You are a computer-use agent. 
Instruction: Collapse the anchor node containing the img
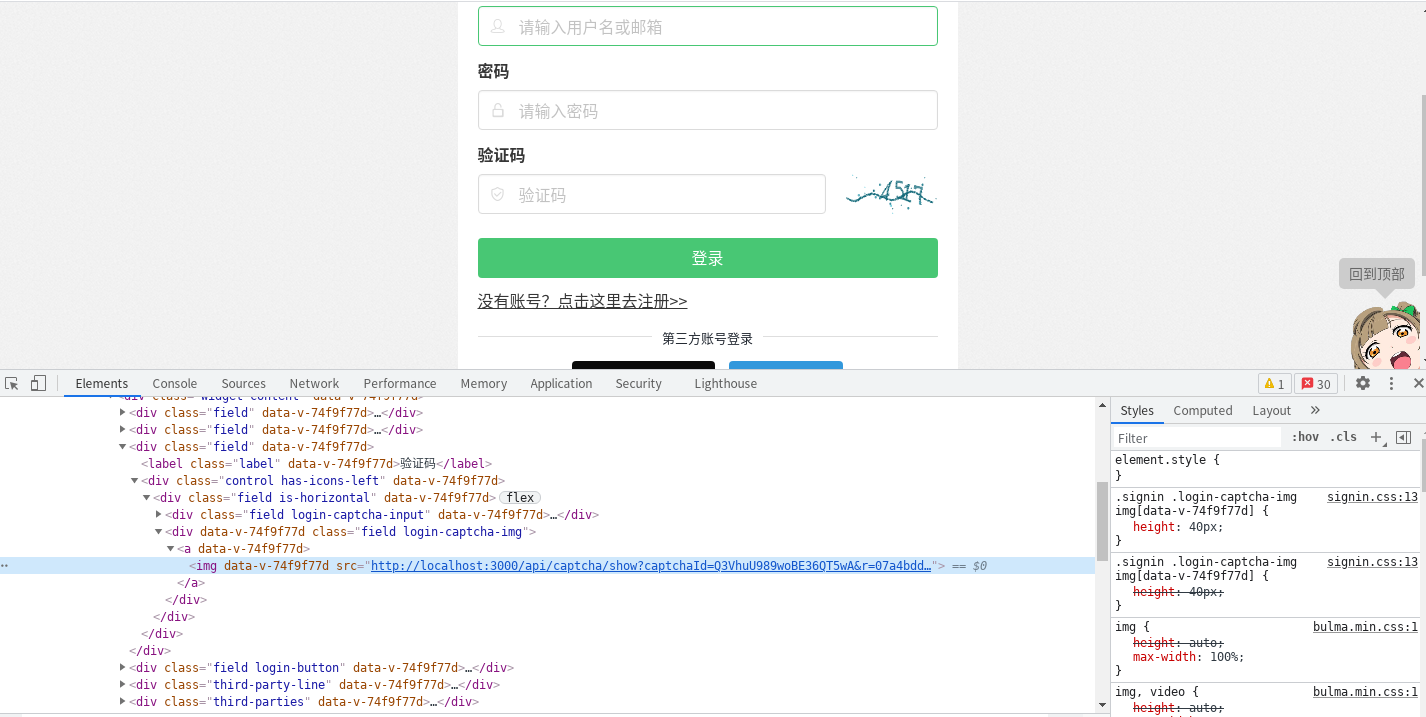[x=170, y=549]
